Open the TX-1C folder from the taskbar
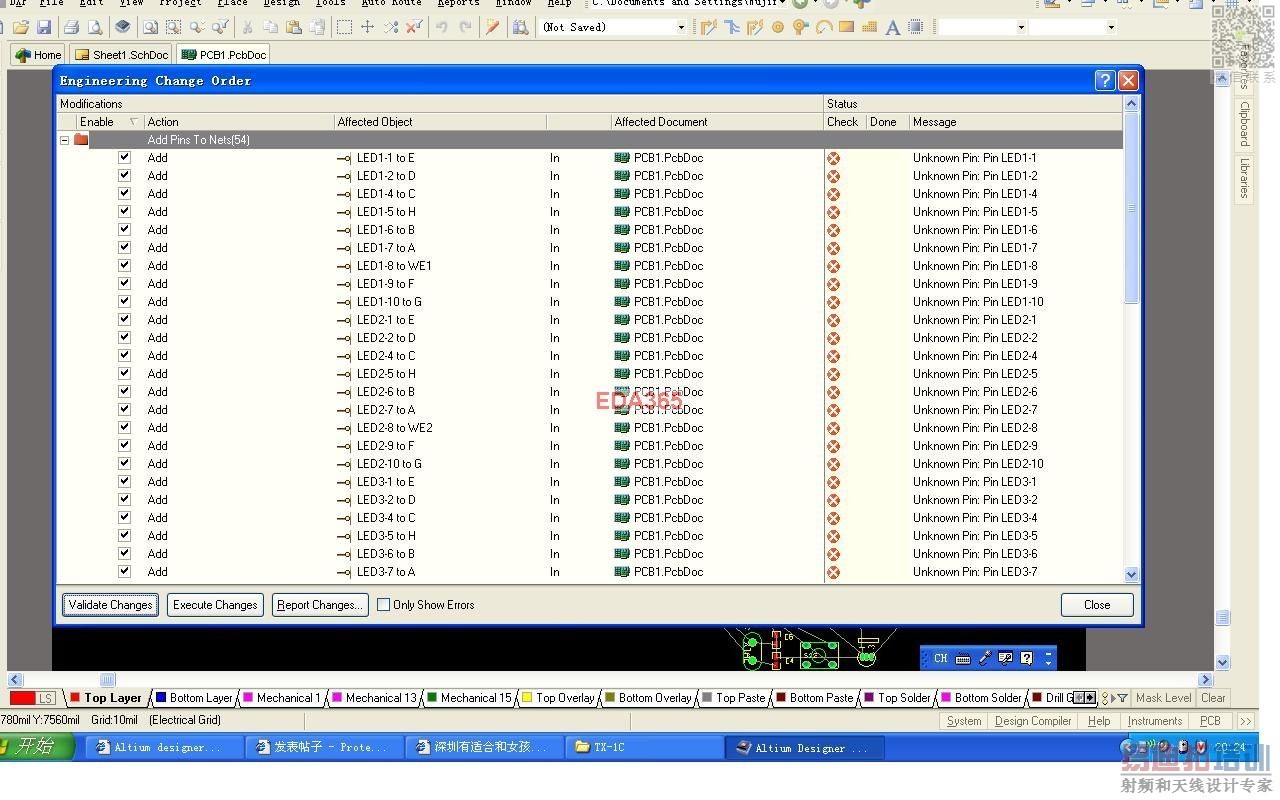 [x=643, y=747]
